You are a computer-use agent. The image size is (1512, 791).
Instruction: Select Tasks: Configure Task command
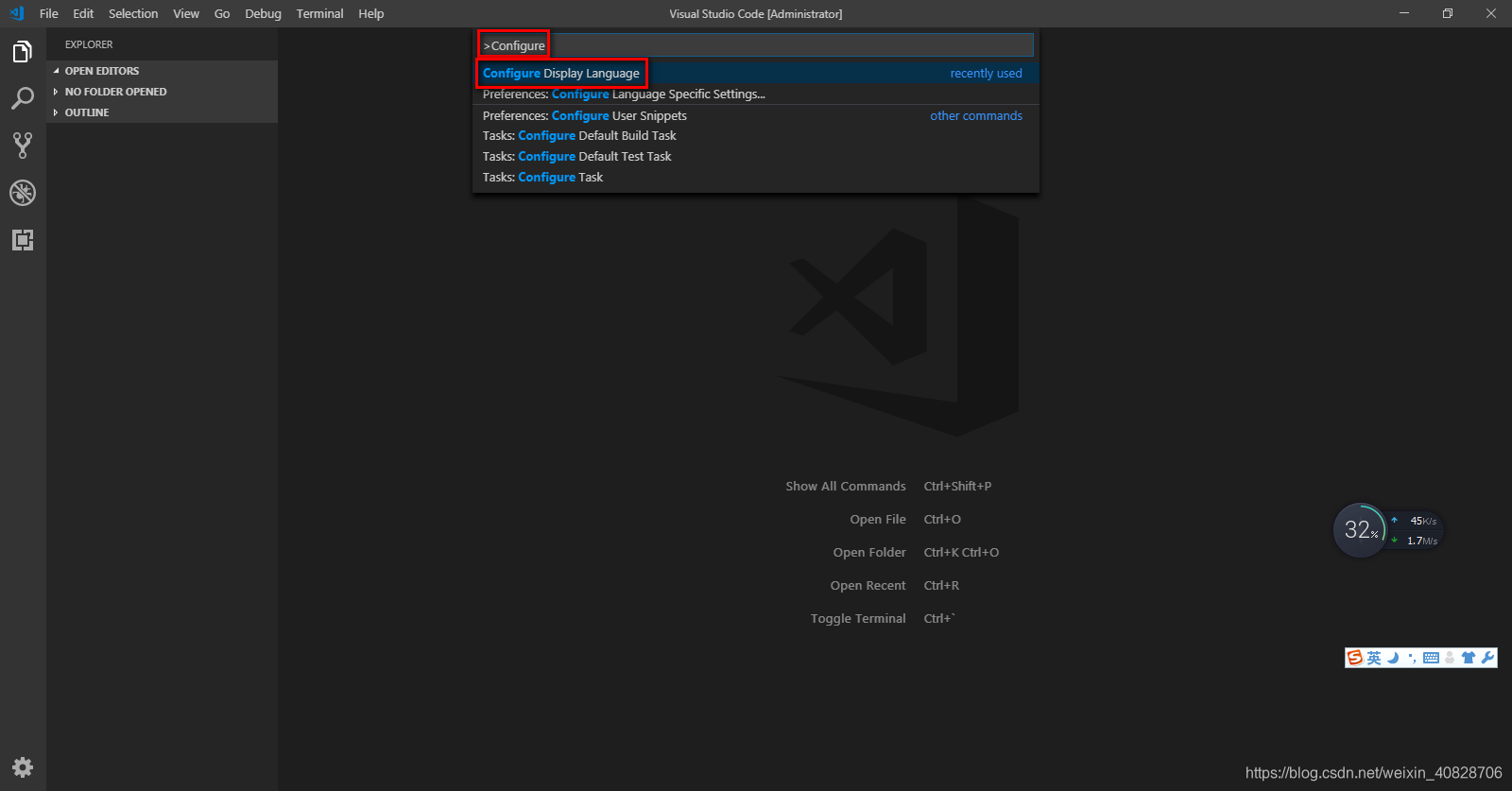pyautogui.click(x=756, y=177)
